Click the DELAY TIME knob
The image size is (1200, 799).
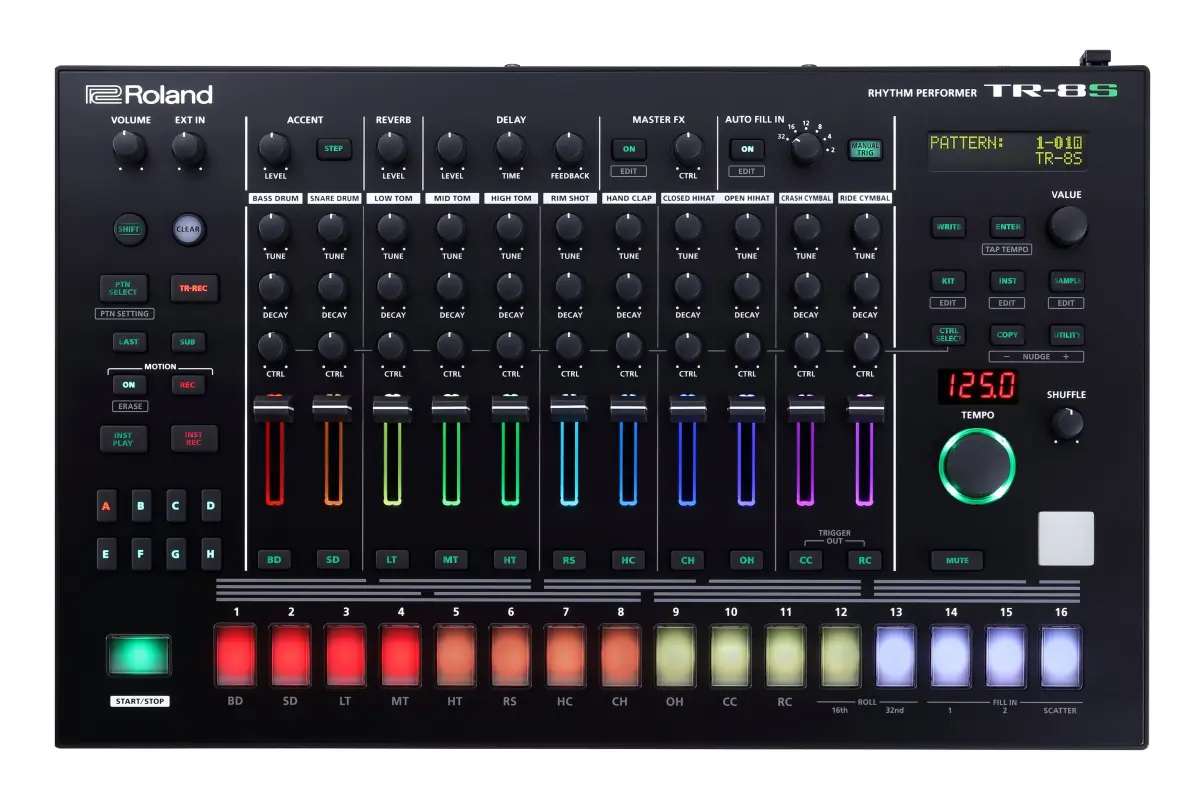(x=510, y=148)
